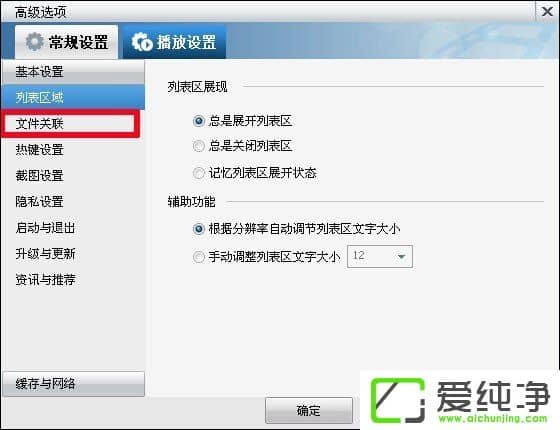Choose 手动调整列表区文字大小 option
Image resolution: width=560 pixels, height=430 pixels.
pos(199,256)
